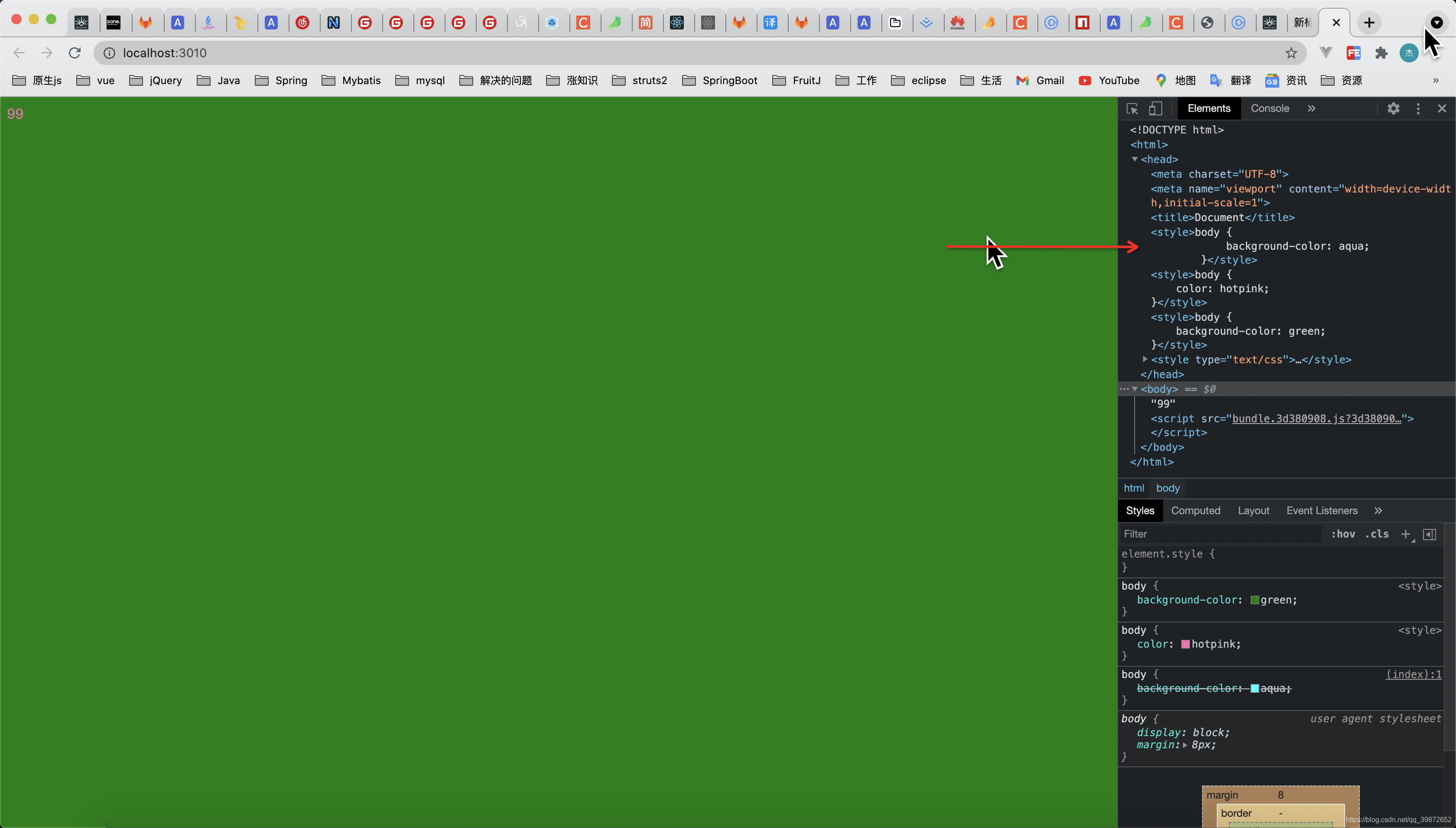Screen dimensions: 1456x828
Task: Click the hotpink color swatch
Action: coord(1186,645)
